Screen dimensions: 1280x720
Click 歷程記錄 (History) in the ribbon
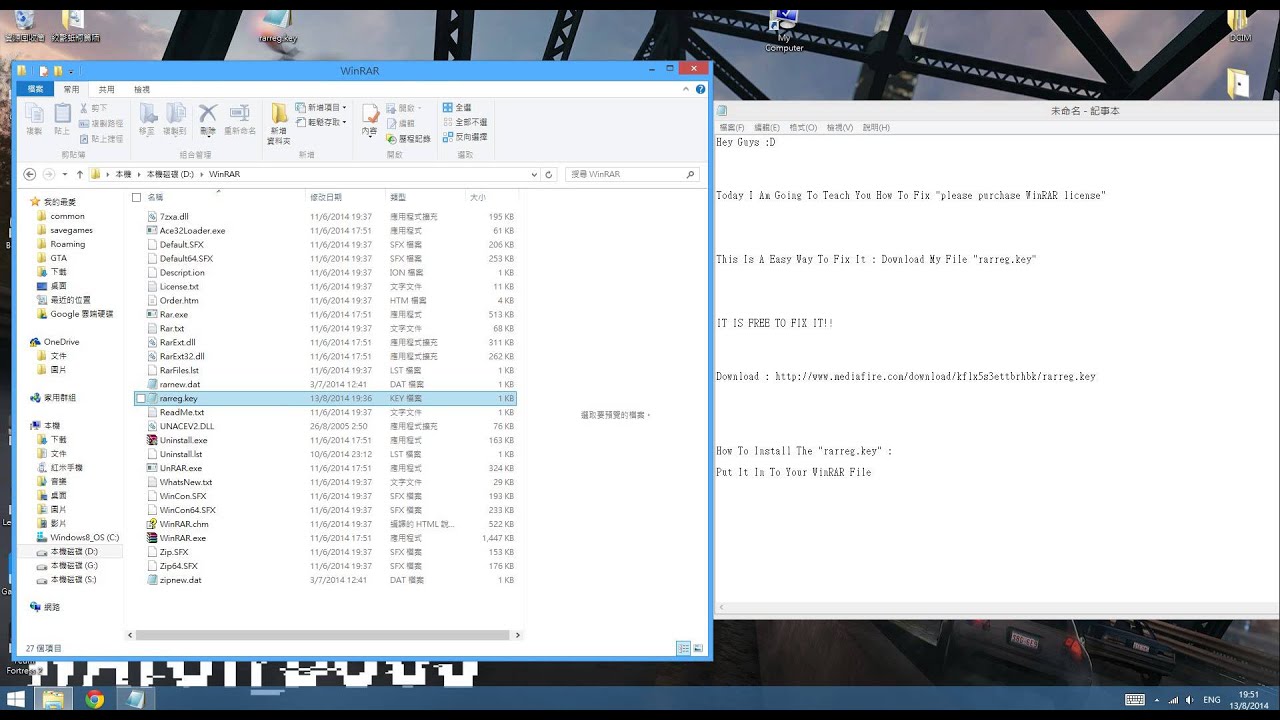coord(408,139)
